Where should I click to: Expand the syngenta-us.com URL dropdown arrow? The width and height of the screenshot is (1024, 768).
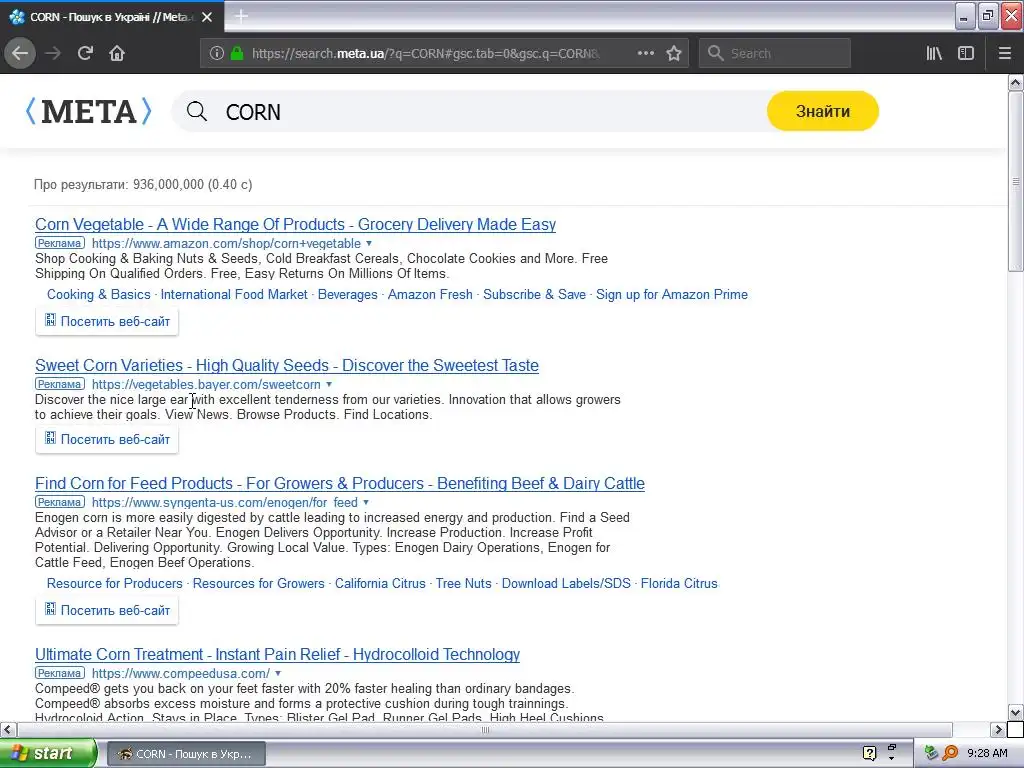pos(366,503)
